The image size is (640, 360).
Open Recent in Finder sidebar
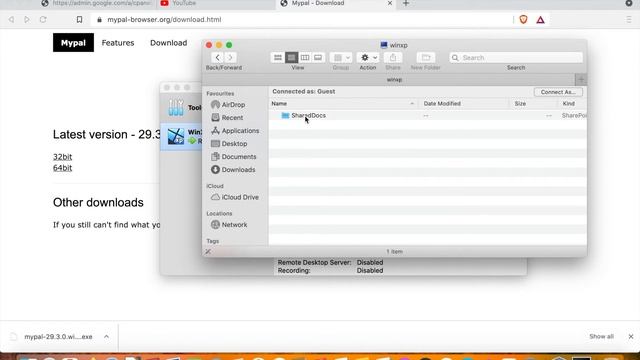click(x=227, y=118)
